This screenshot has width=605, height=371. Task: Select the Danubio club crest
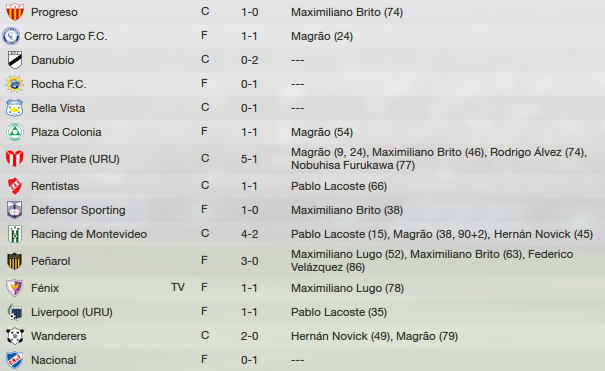15,60
